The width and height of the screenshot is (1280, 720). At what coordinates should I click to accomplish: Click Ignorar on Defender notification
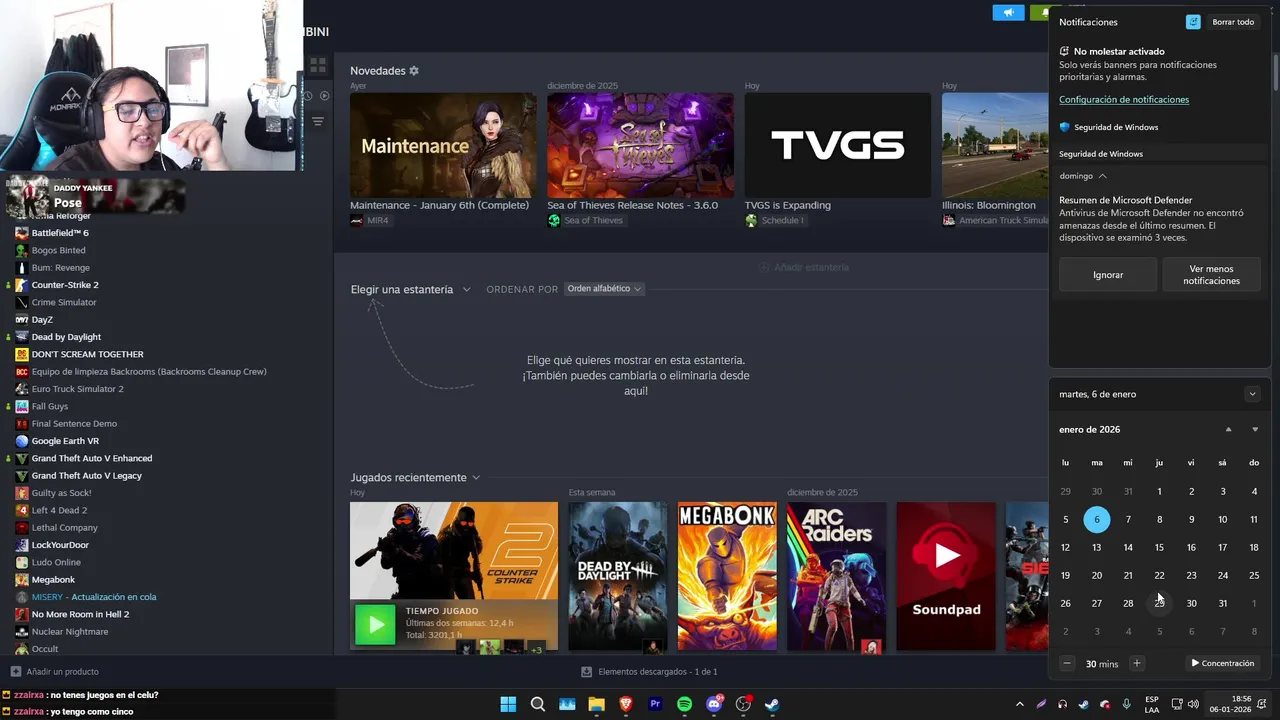[x=1108, y=275]
